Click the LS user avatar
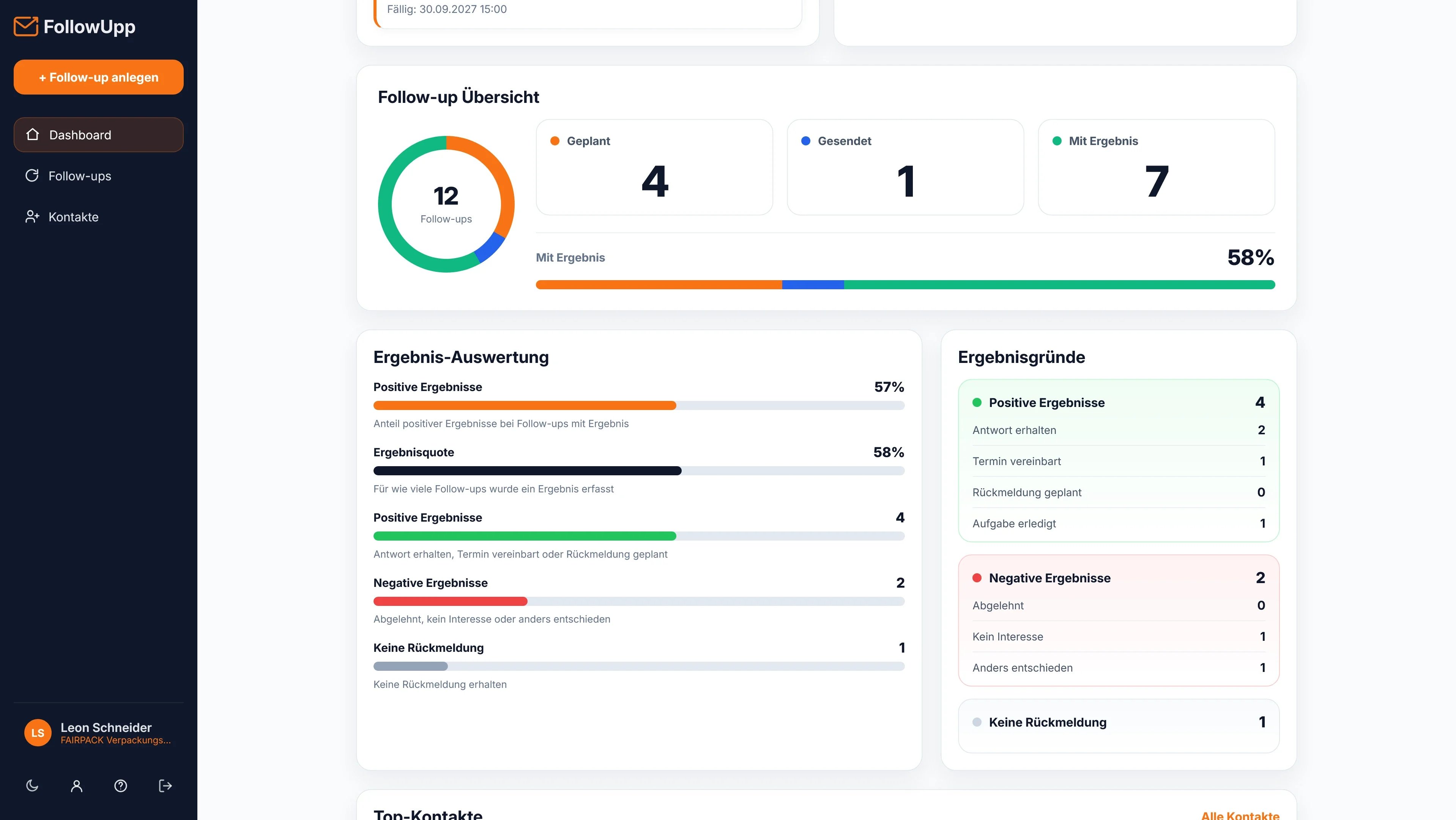 click(38, 733)
